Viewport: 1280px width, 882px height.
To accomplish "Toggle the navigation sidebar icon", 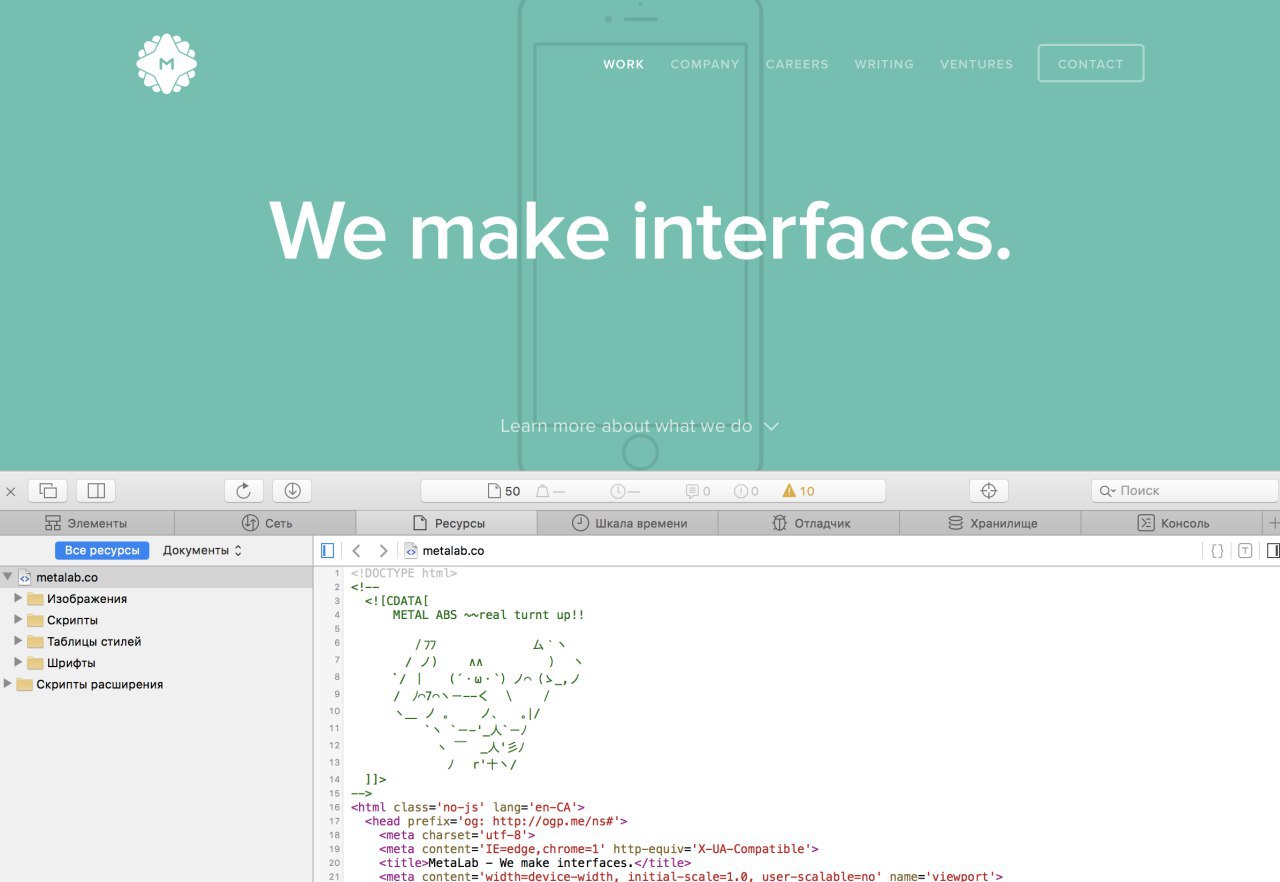I will 327,550.
